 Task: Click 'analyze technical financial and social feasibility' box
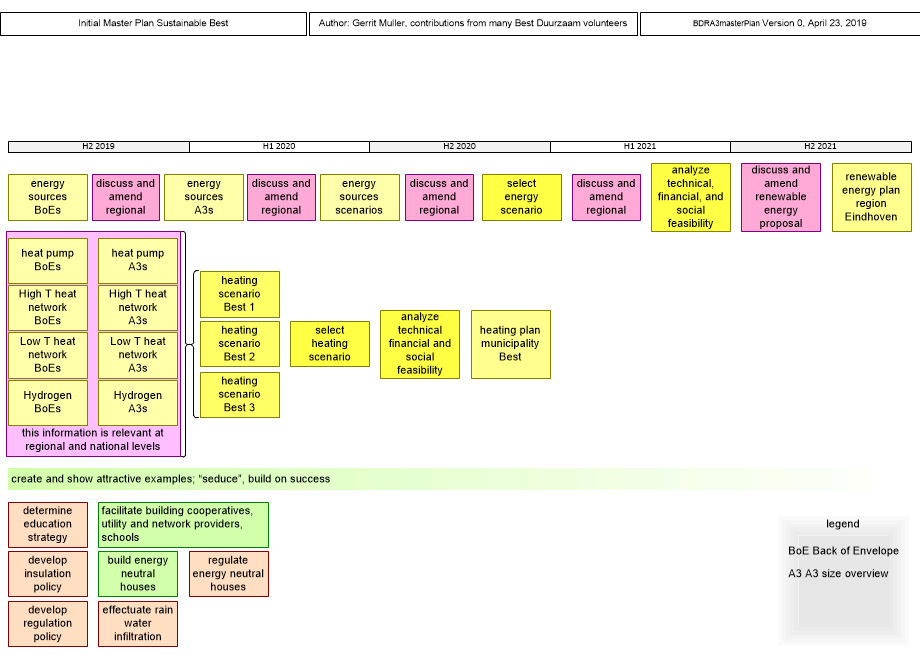(420, 344)
